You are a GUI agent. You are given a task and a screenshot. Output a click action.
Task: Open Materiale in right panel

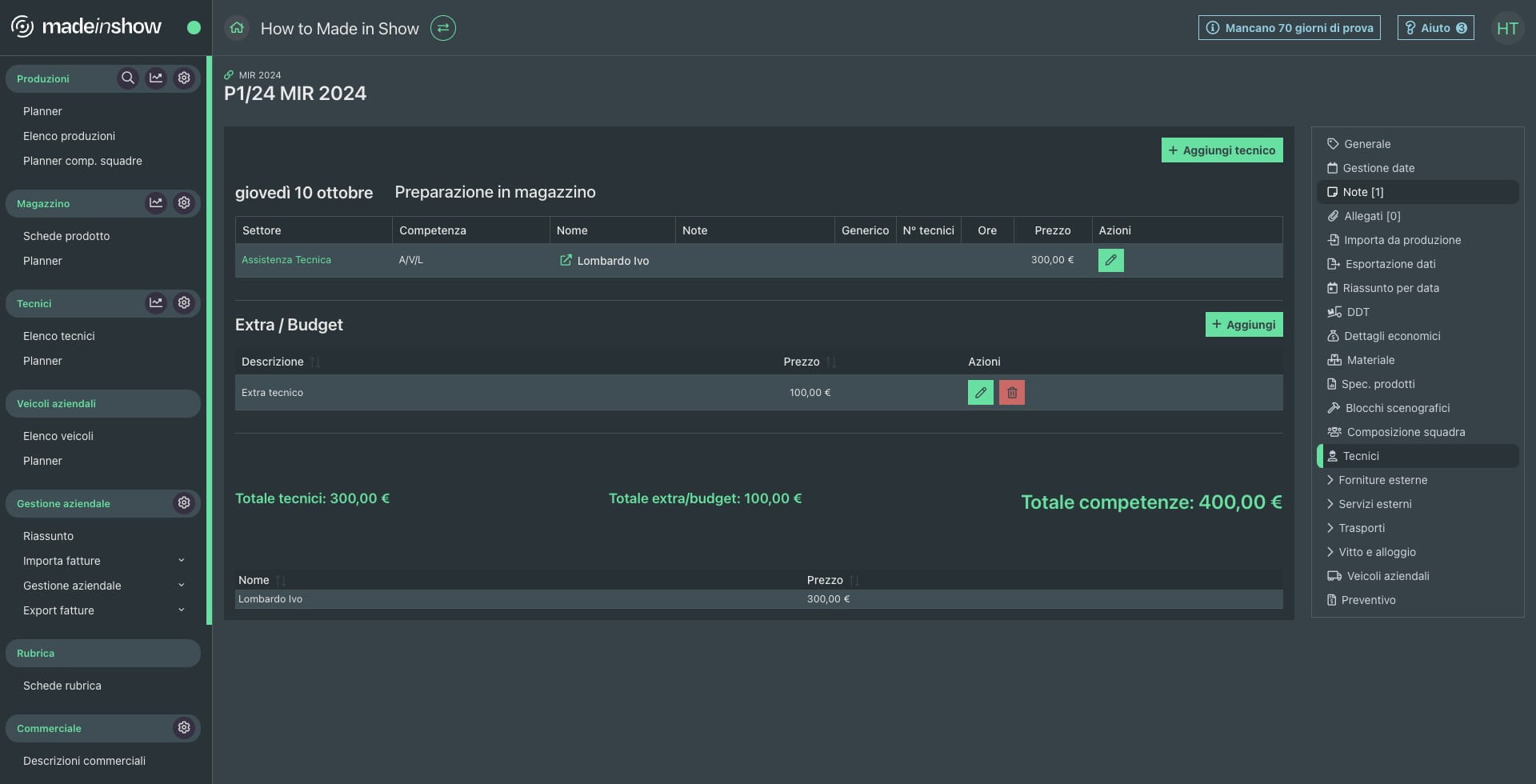click(1418, 360)
